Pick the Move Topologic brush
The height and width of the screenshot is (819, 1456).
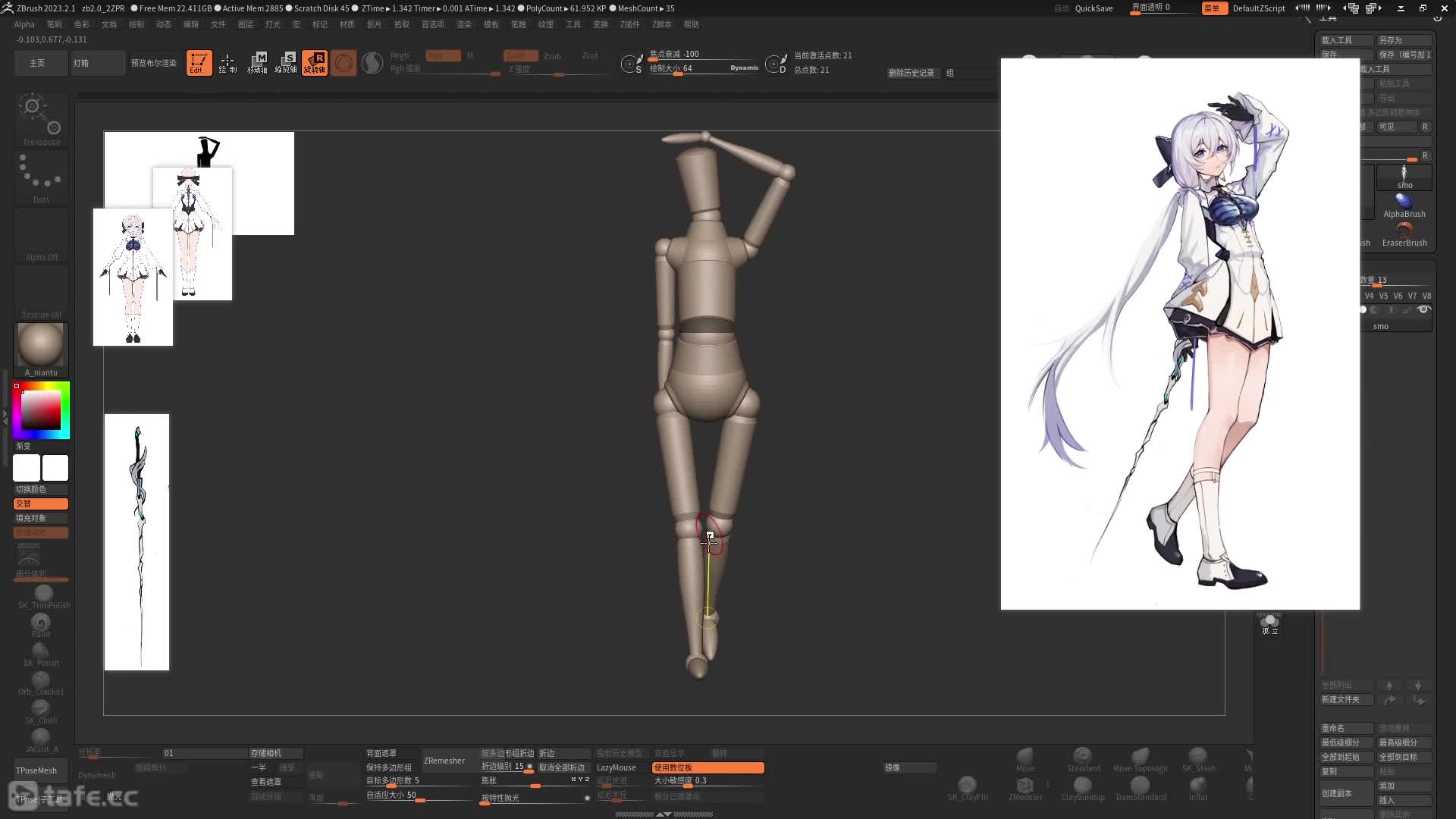(1141, 759)
